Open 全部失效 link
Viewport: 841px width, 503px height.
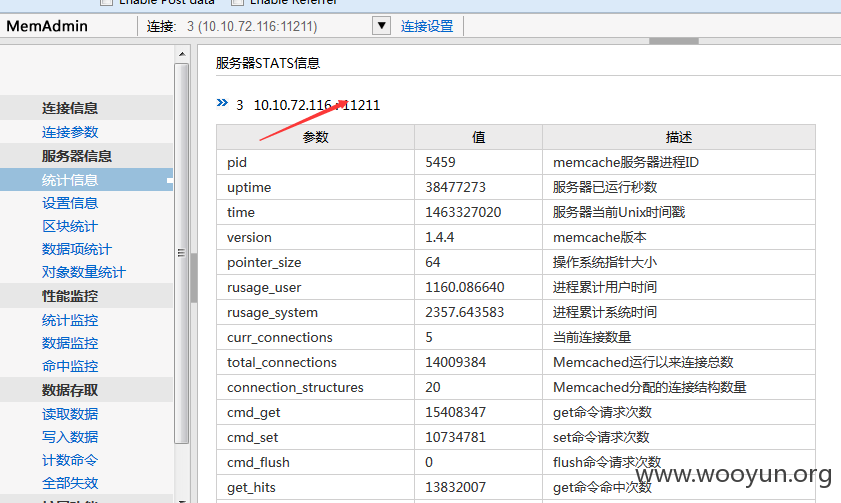coord(70,483)
